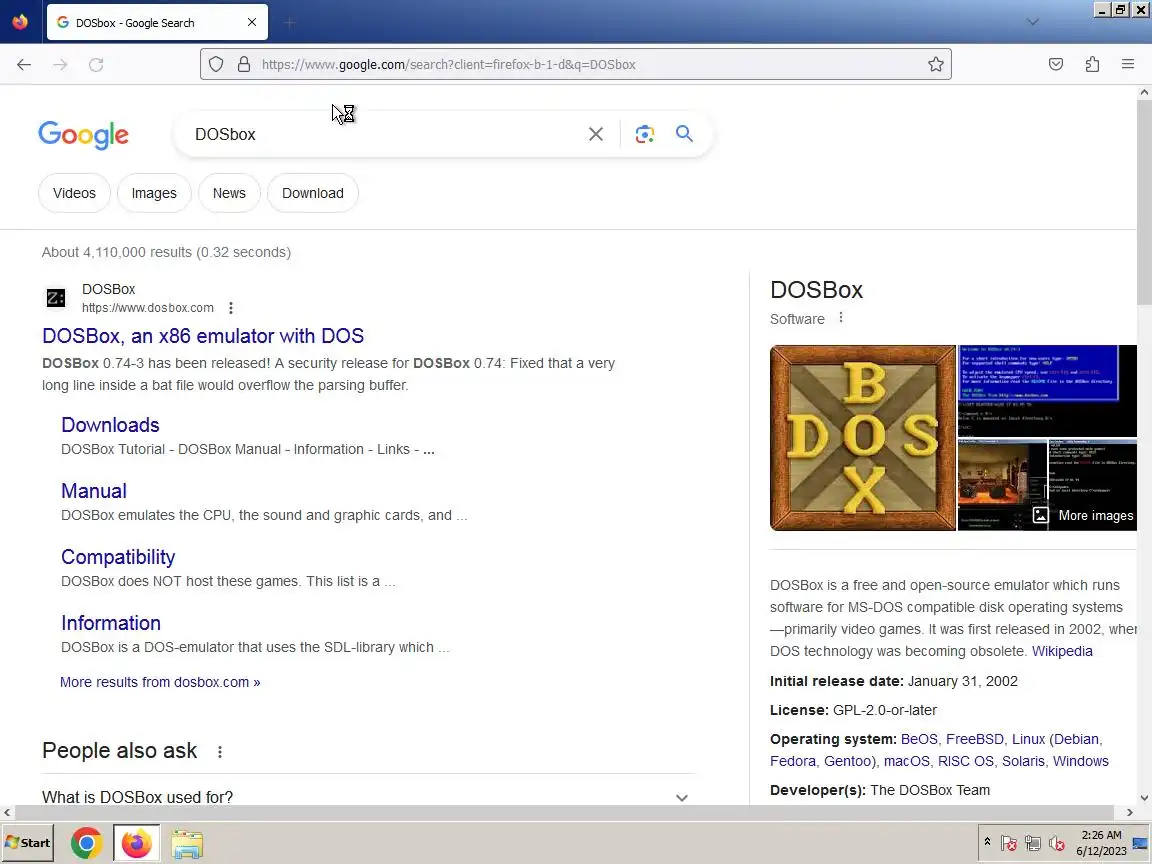Select the Download filter chip

(x=313, y=193)
